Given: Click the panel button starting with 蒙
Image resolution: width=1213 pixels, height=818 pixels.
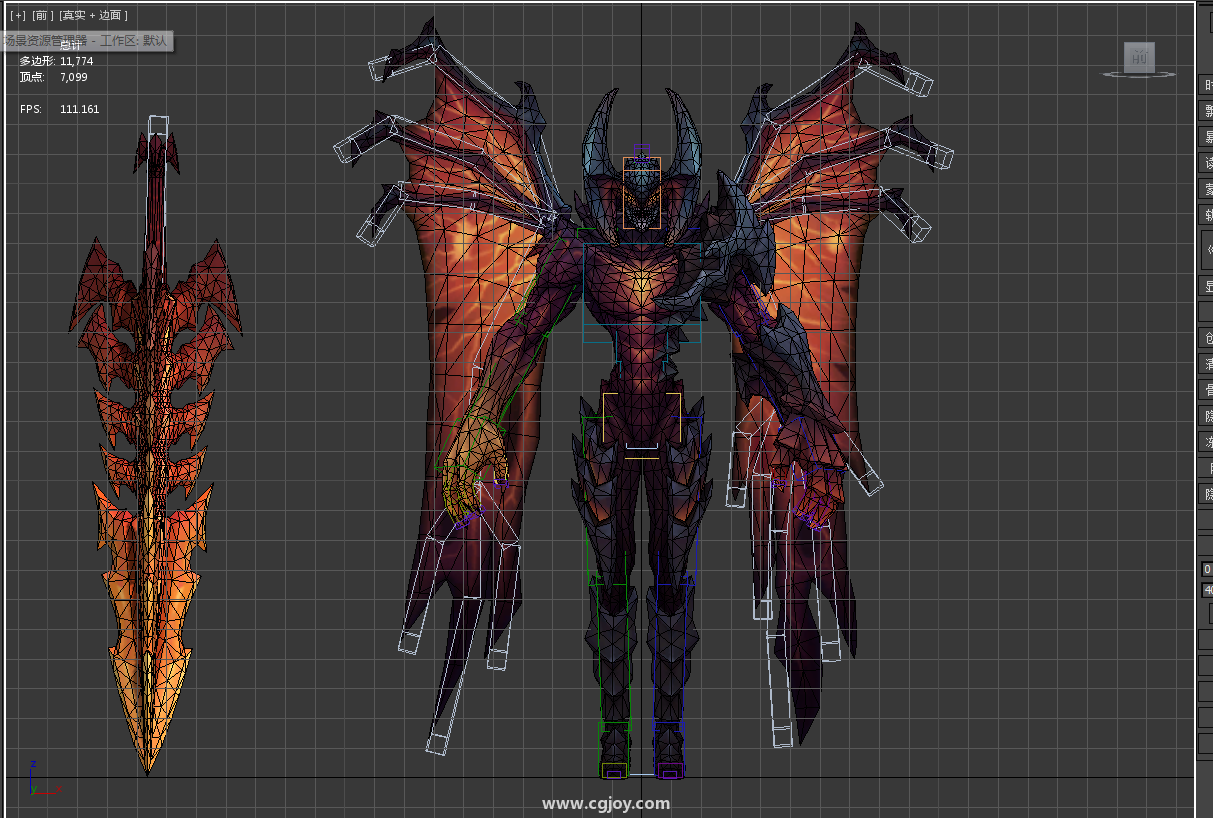Looking at the screenshot, I should pos(1207,189).
